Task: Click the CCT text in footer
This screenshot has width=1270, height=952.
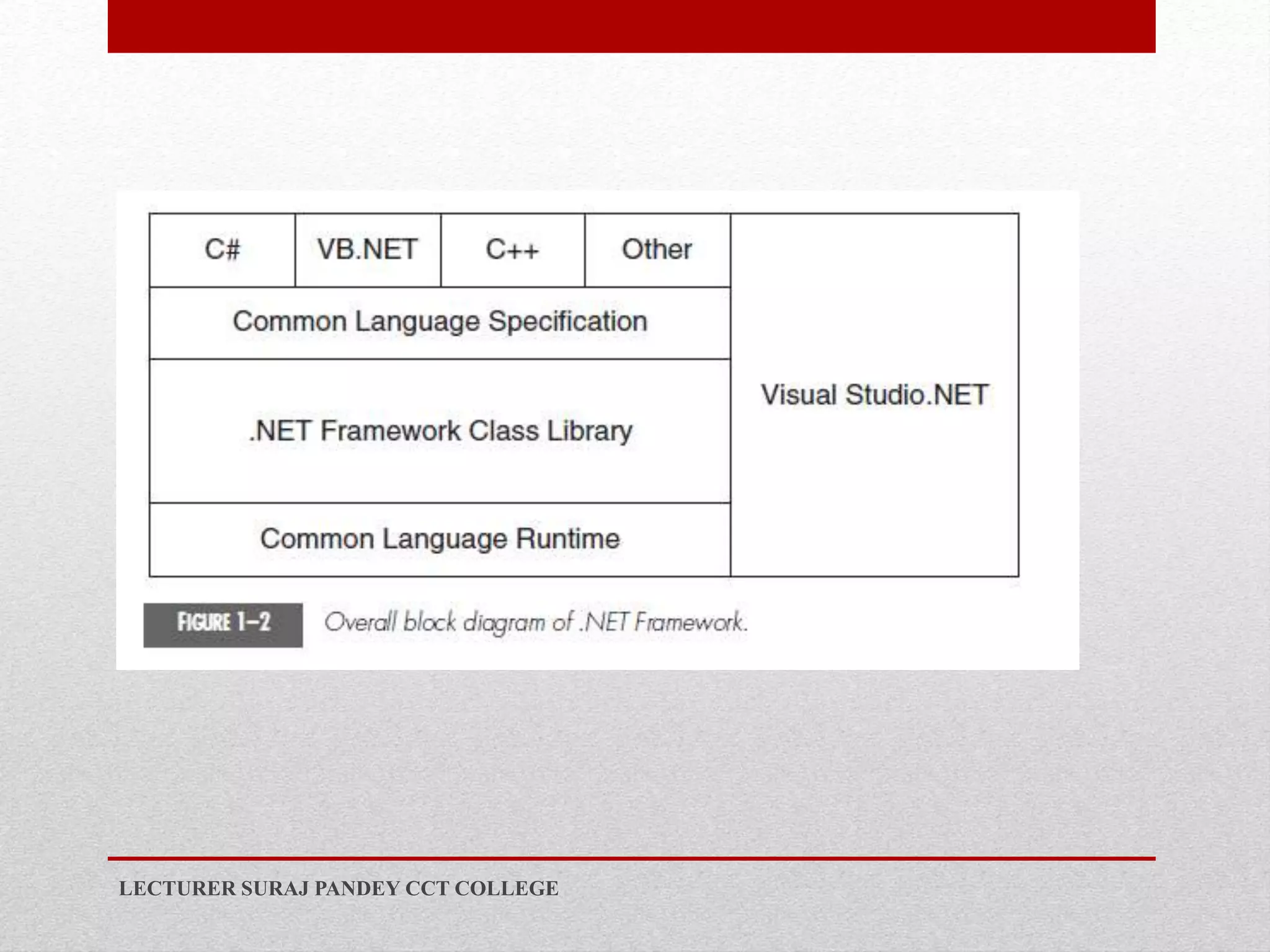Action: (x=427, y=888)
